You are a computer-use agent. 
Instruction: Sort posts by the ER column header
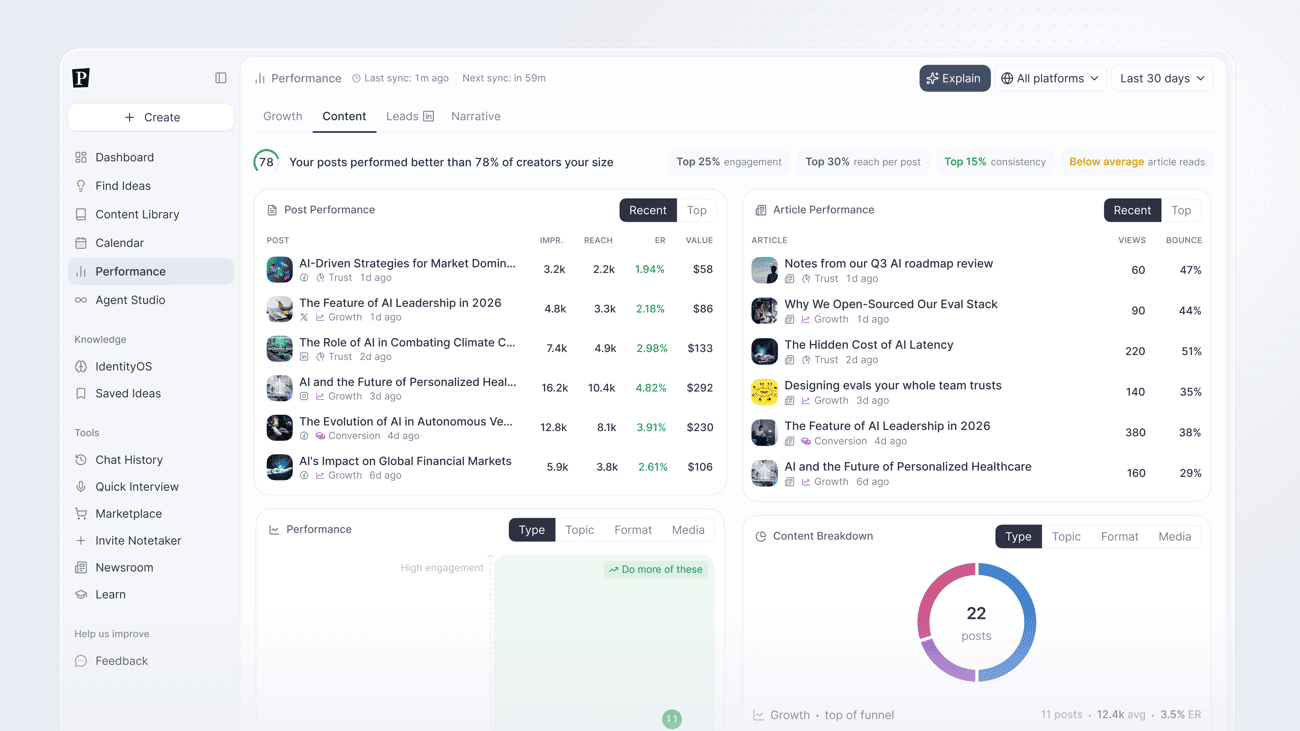[660, 241]
